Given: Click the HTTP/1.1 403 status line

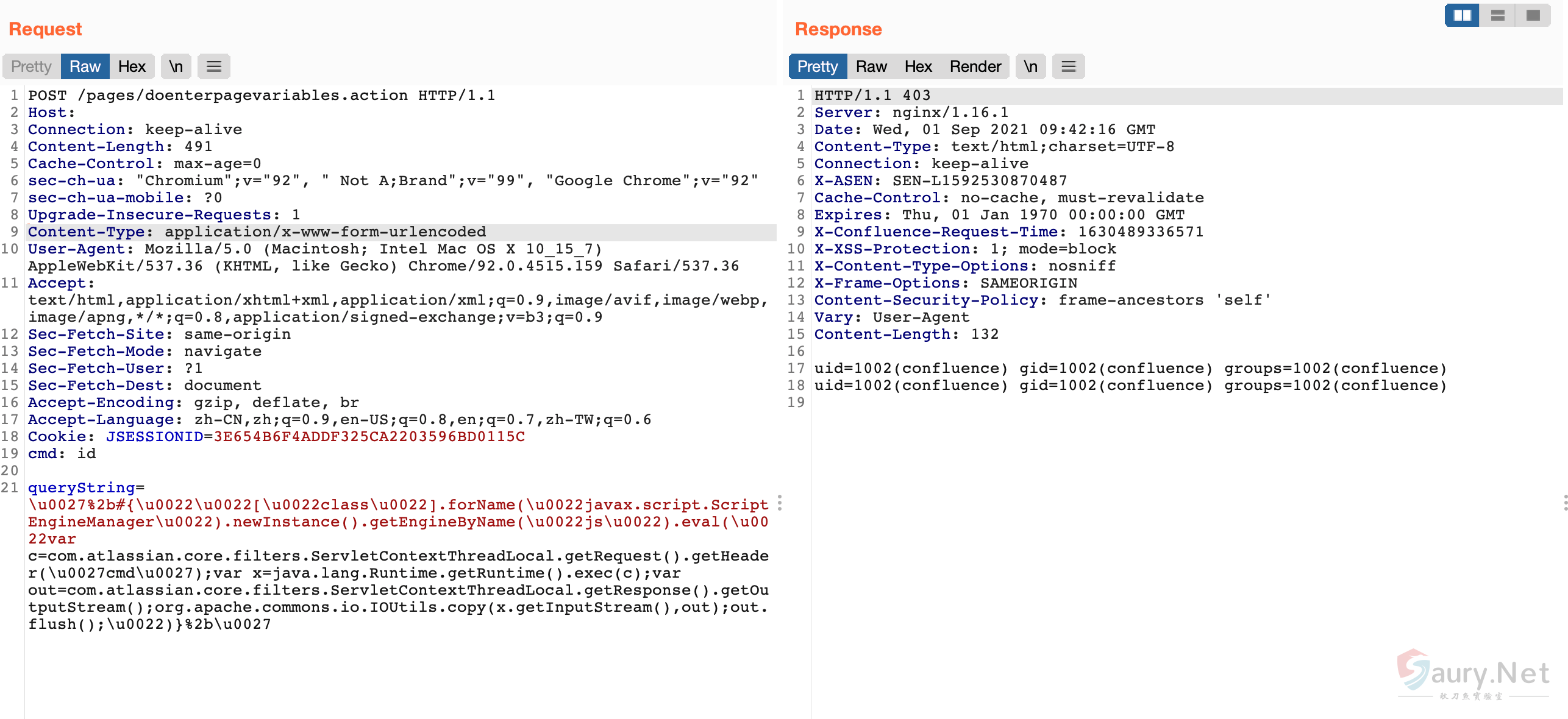Looking at the screenshot, I should pyautogui.click(x=872, y=96).
